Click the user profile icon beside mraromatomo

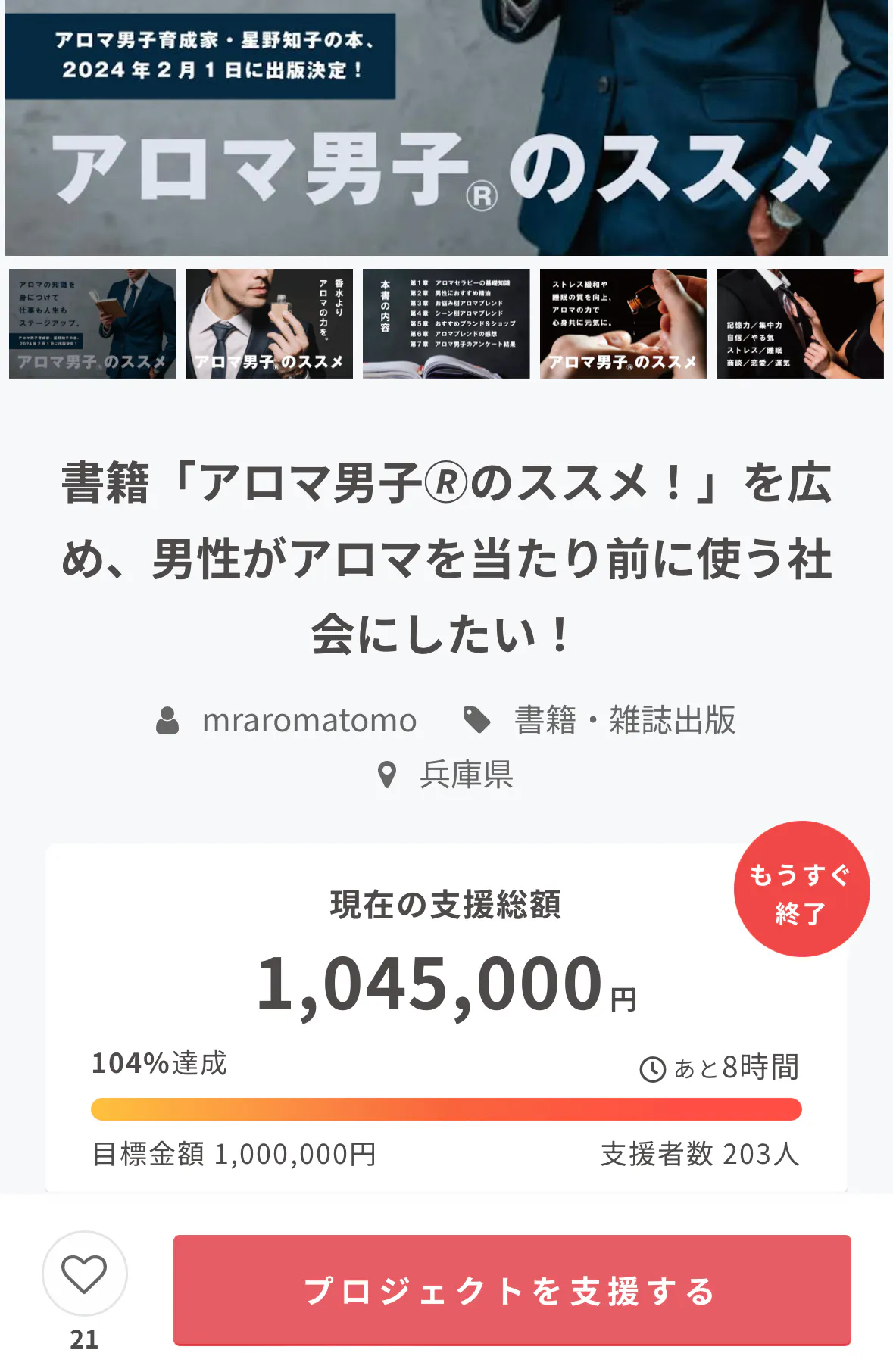(x=167, y=720)
